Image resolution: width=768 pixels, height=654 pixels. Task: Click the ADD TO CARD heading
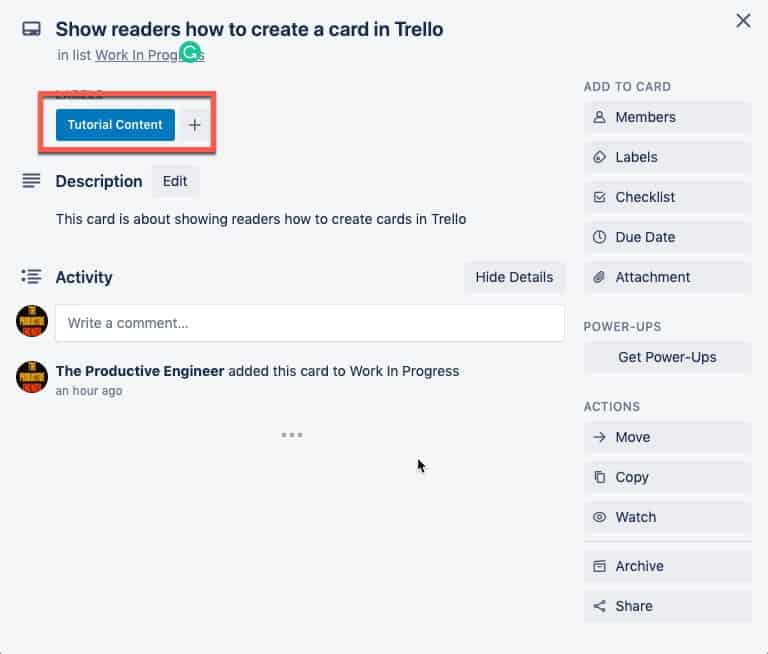click(x=627, y=87)
